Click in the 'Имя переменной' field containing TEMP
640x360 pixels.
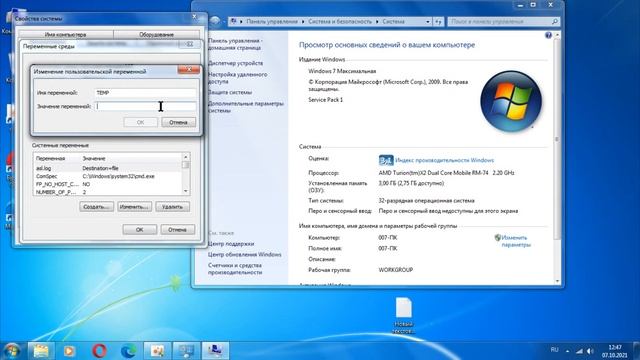[145, 93]
